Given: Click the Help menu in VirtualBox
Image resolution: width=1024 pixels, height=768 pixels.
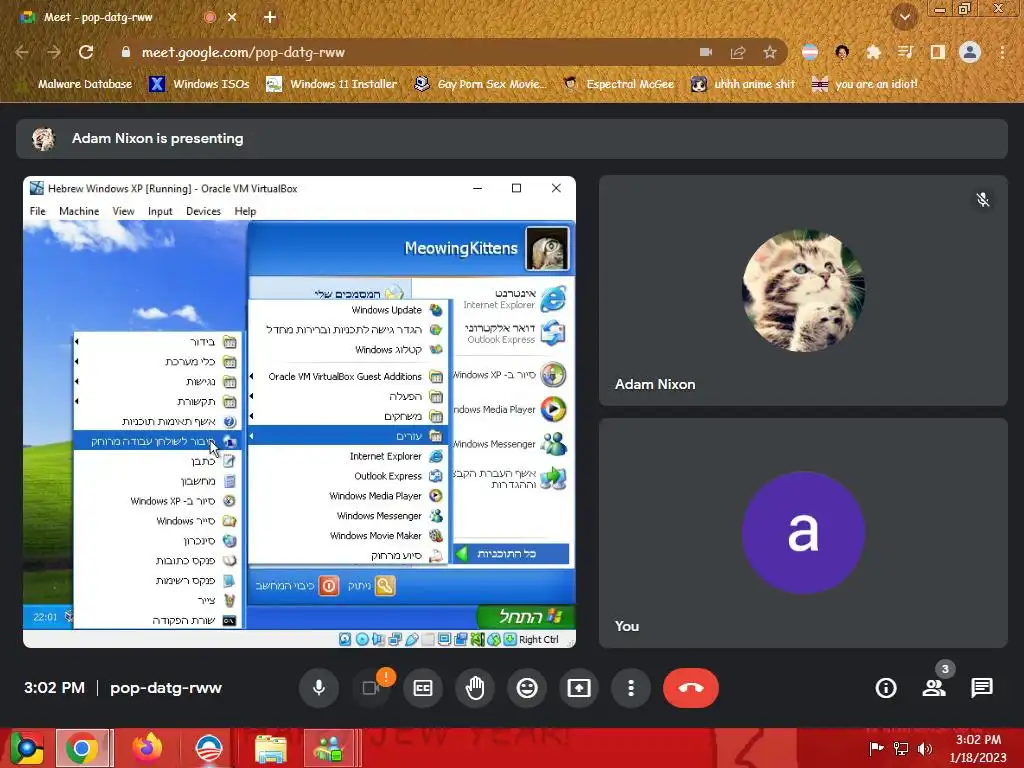Looking at the screenshot, I should (x=246, y=211).
